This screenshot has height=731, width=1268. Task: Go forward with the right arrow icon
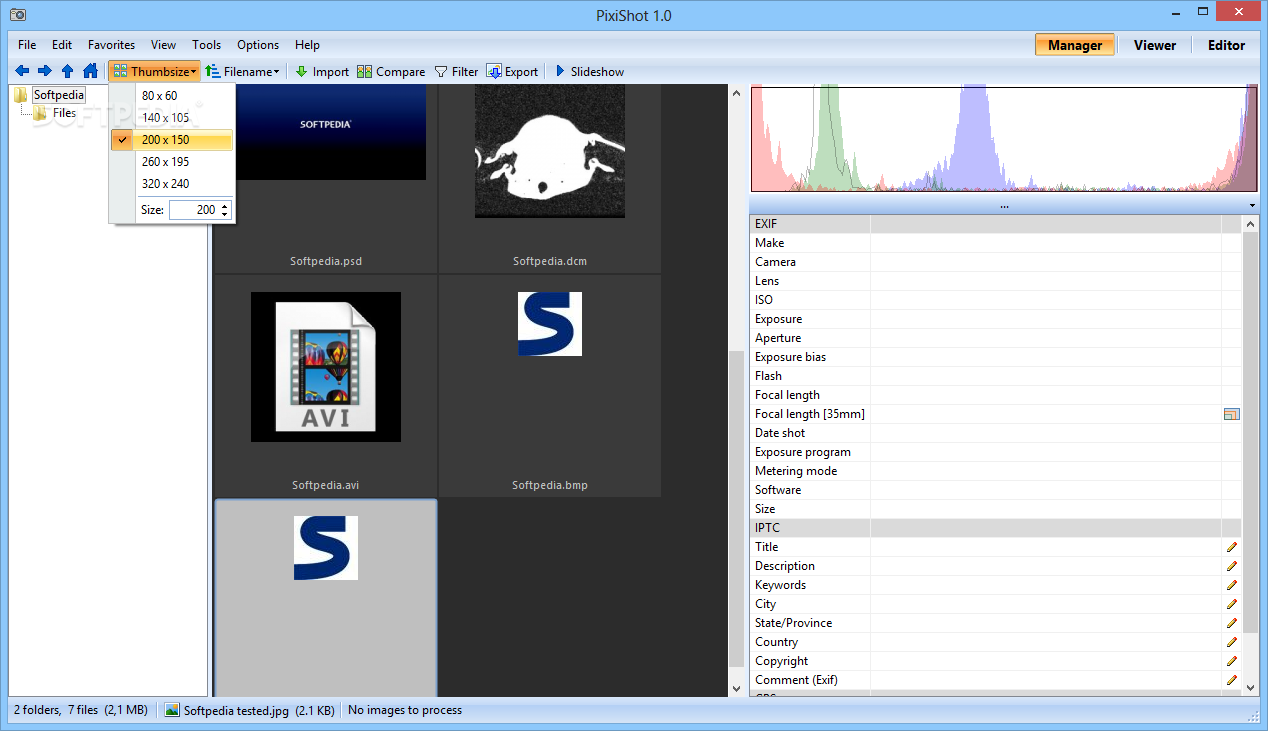pos(44,71)
